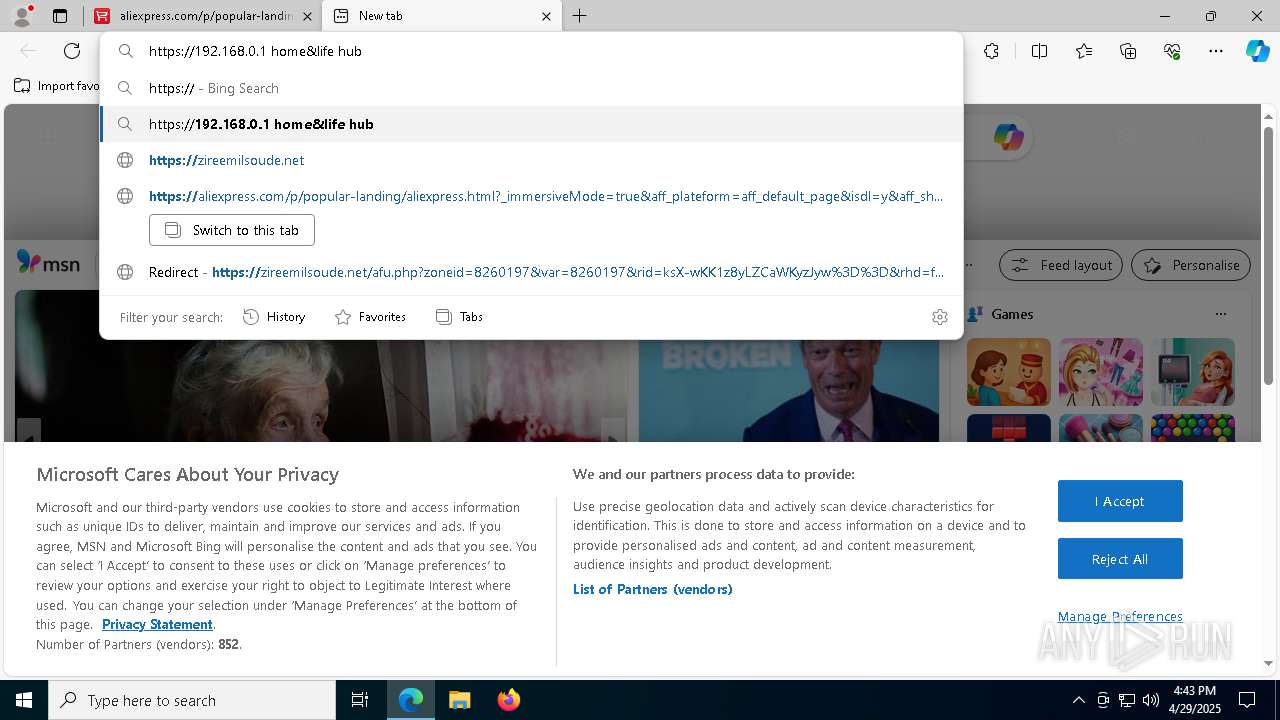Add a new browser tab

pos(580,16)
